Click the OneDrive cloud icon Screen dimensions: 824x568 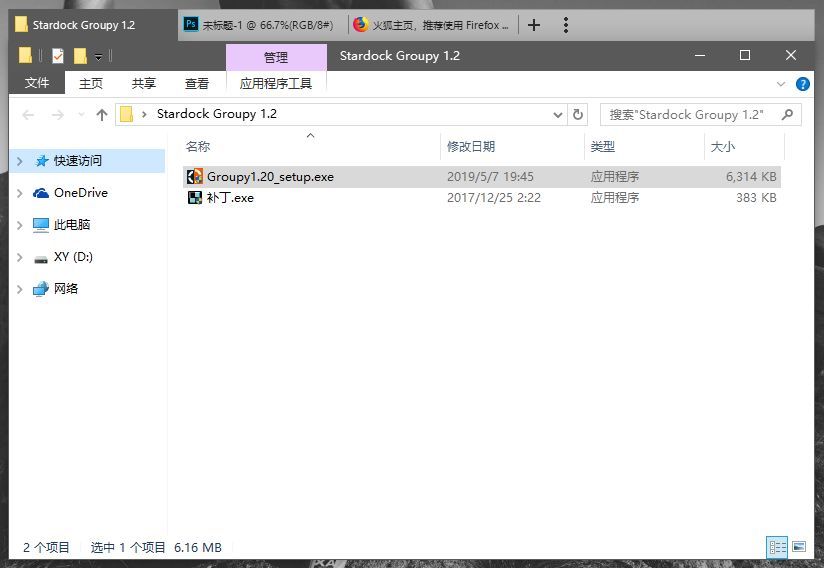pyautogui.click(x=40, y=193)
